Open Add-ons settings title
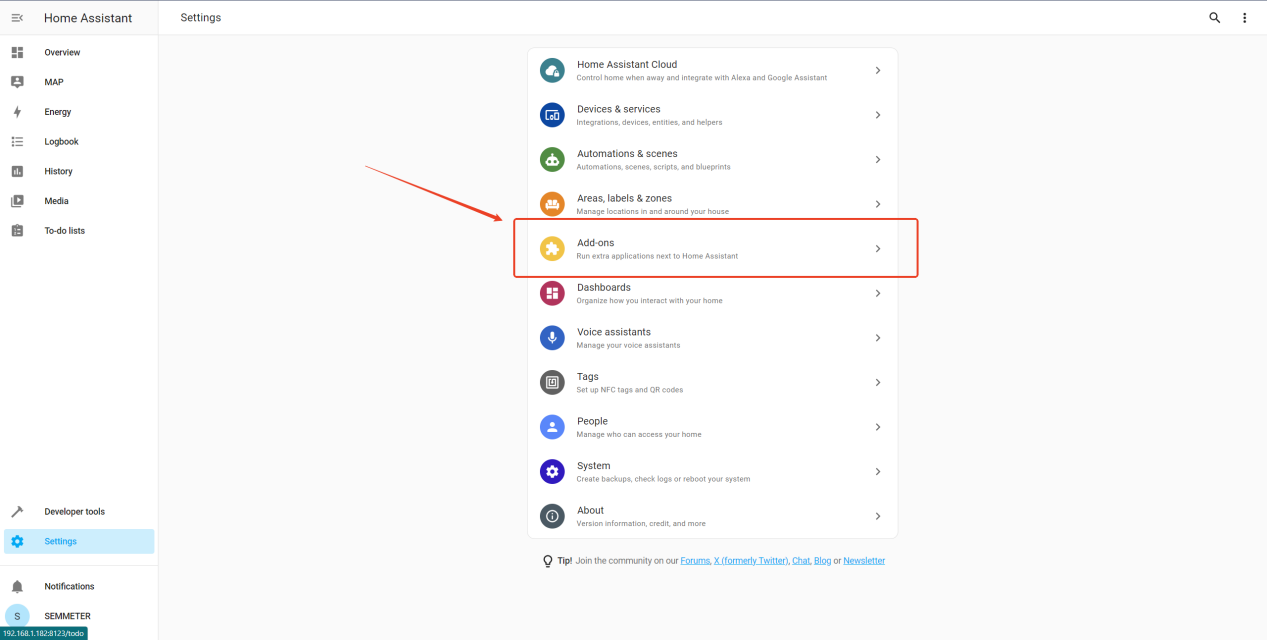The height and width of the screenshot is (640, 1267). tap(596, 243)
